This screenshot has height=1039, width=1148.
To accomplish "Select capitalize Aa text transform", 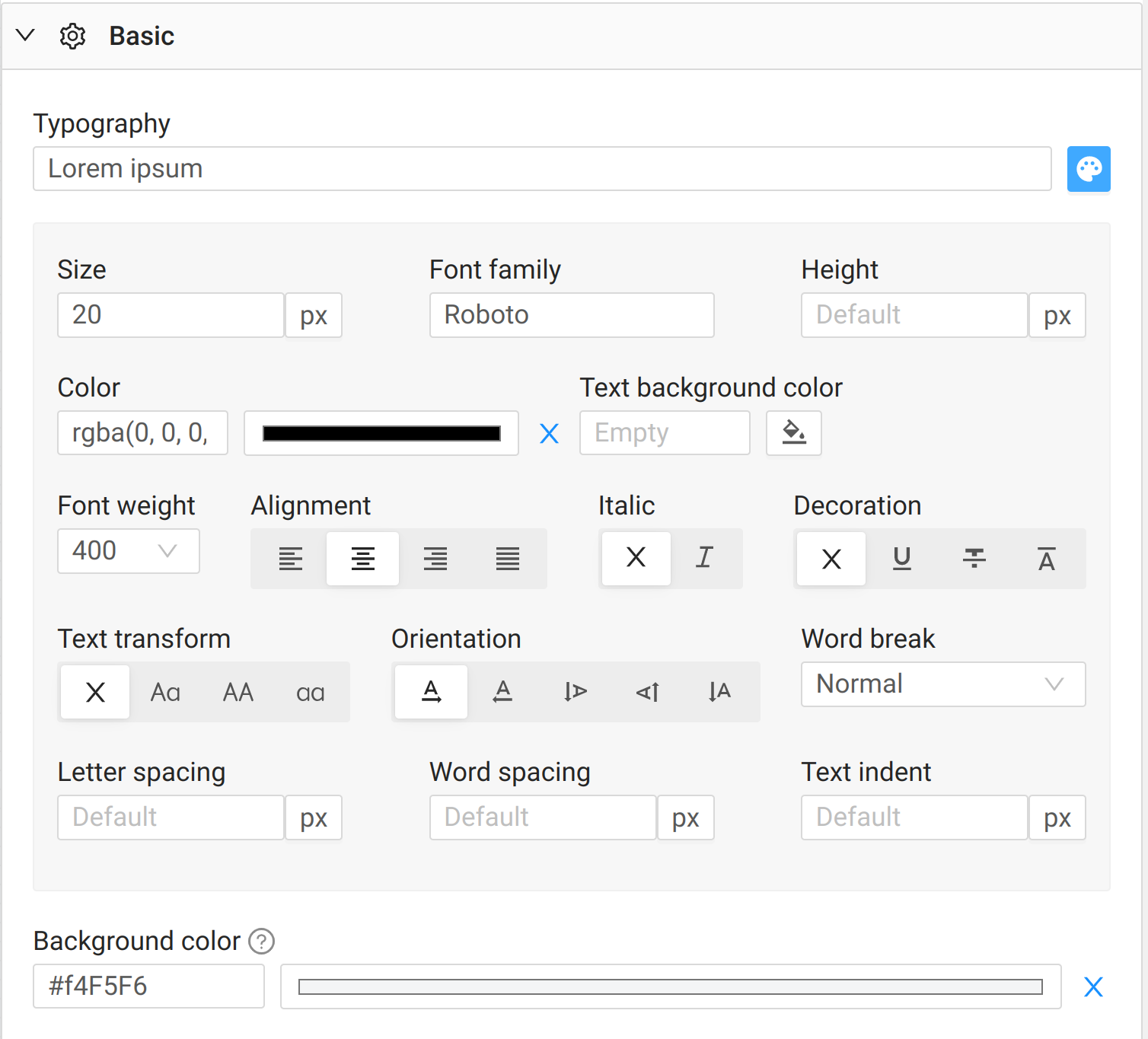I will click(165, 693).
